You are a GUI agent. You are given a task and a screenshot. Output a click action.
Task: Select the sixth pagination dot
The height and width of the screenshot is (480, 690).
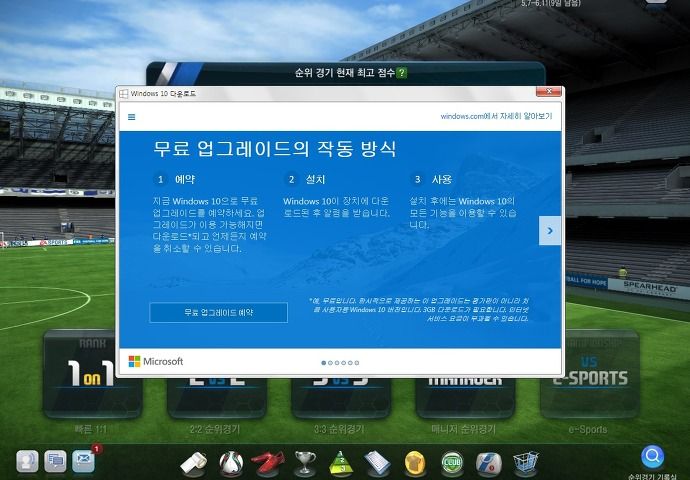tap(357, 363)
